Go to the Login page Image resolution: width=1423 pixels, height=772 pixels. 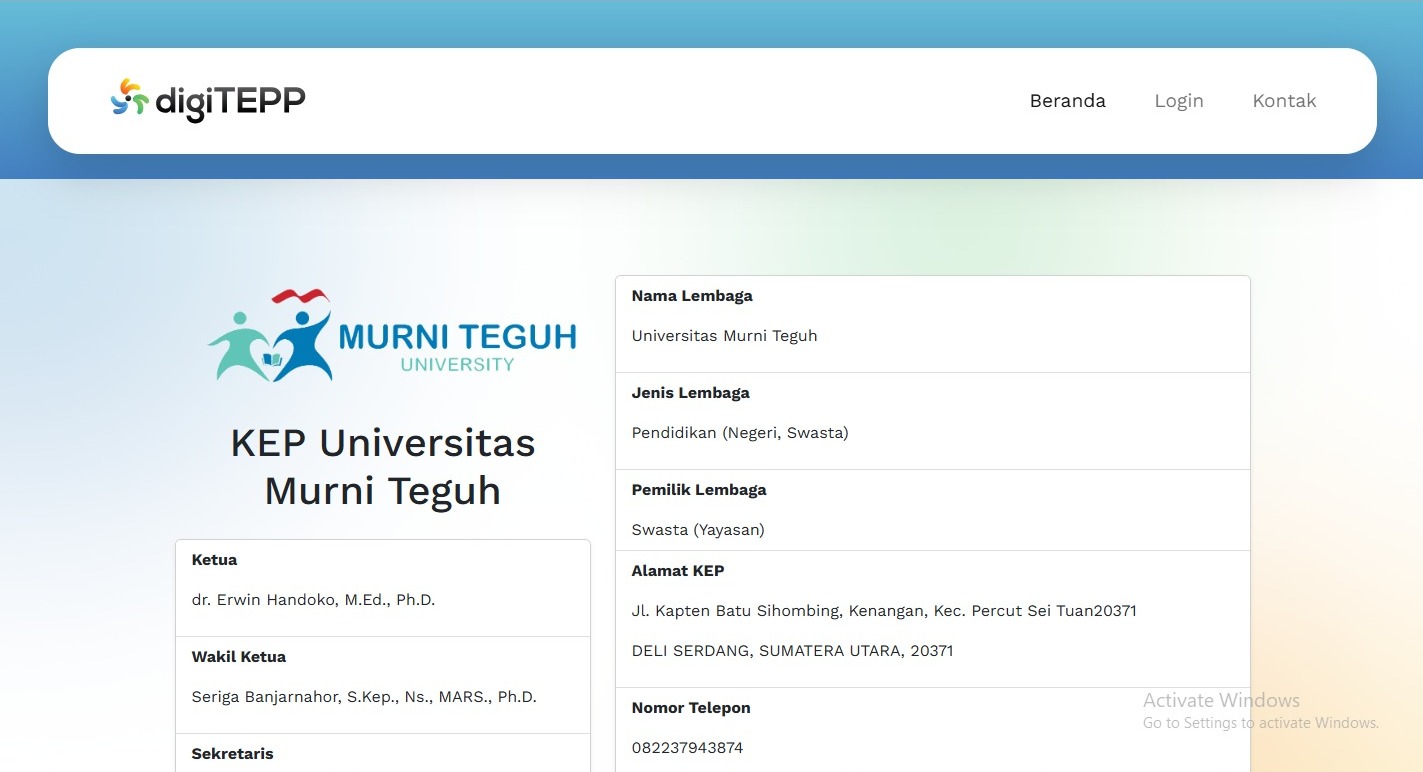1178,101
